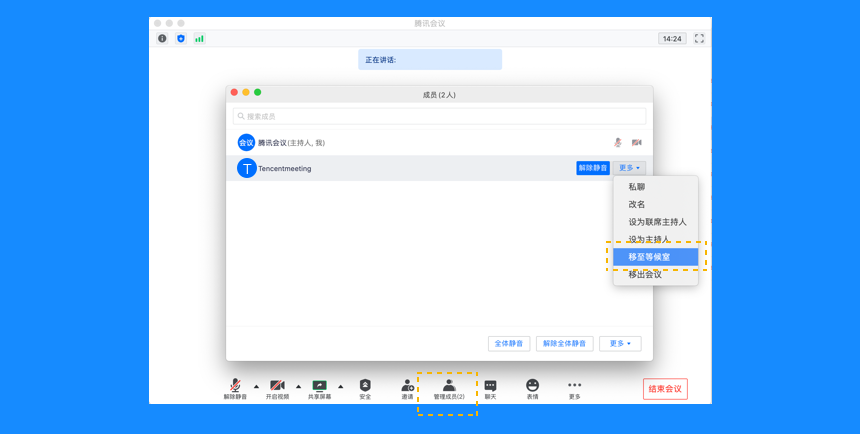The height and width of the screenshot is (434, 860).
Task: Start screen sharing from toolbar
Action: 320,389
